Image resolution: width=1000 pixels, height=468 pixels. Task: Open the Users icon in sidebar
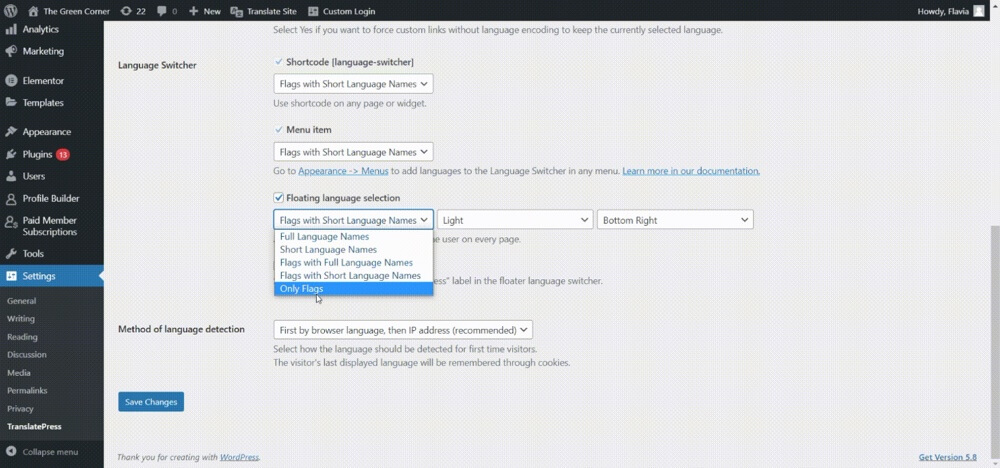click(10, 177)
